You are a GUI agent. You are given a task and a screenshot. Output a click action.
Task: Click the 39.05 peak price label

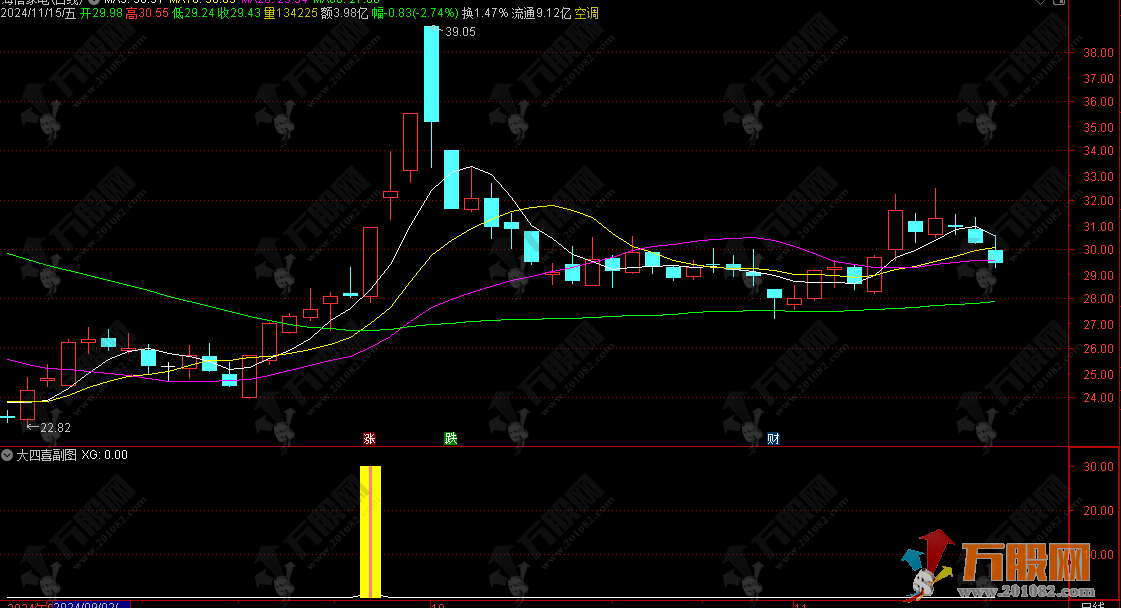pyautogui.click(x=460, y=32)
